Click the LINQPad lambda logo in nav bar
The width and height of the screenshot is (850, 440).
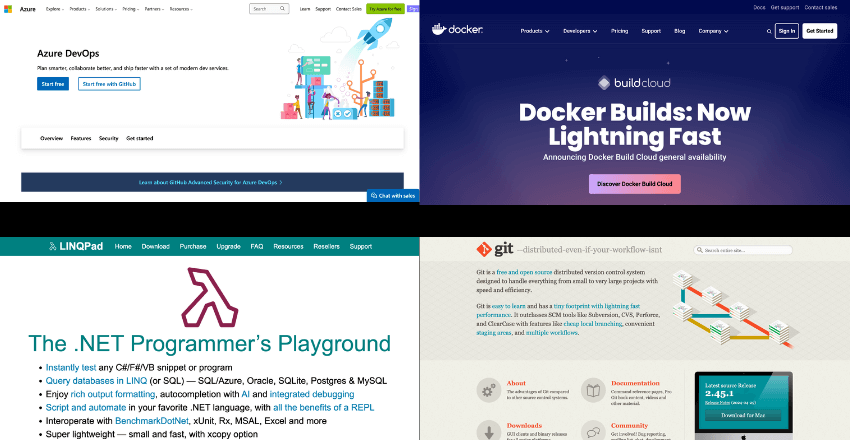tap(53, 247)
